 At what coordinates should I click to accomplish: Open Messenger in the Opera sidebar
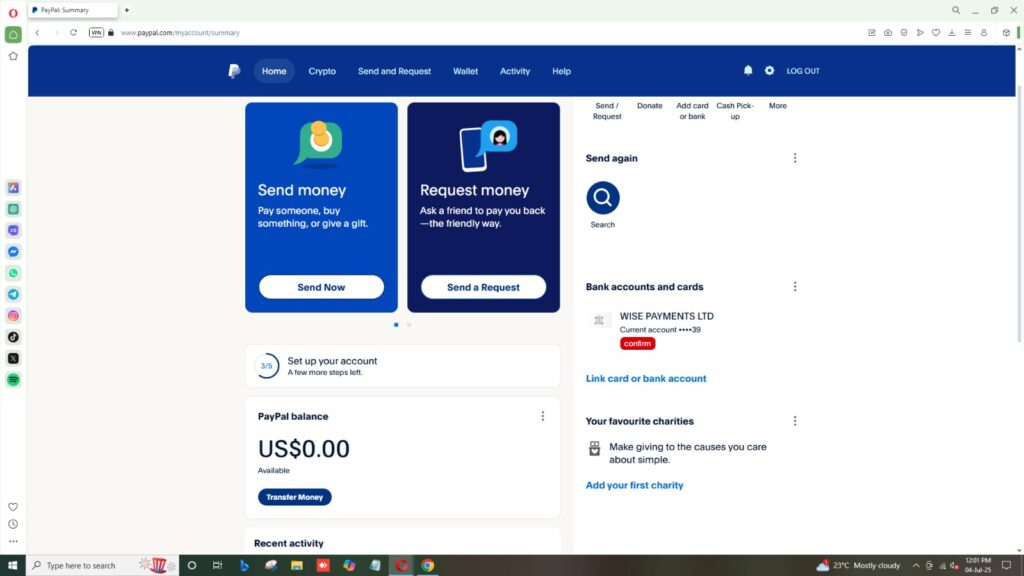[x=13, y=252]
